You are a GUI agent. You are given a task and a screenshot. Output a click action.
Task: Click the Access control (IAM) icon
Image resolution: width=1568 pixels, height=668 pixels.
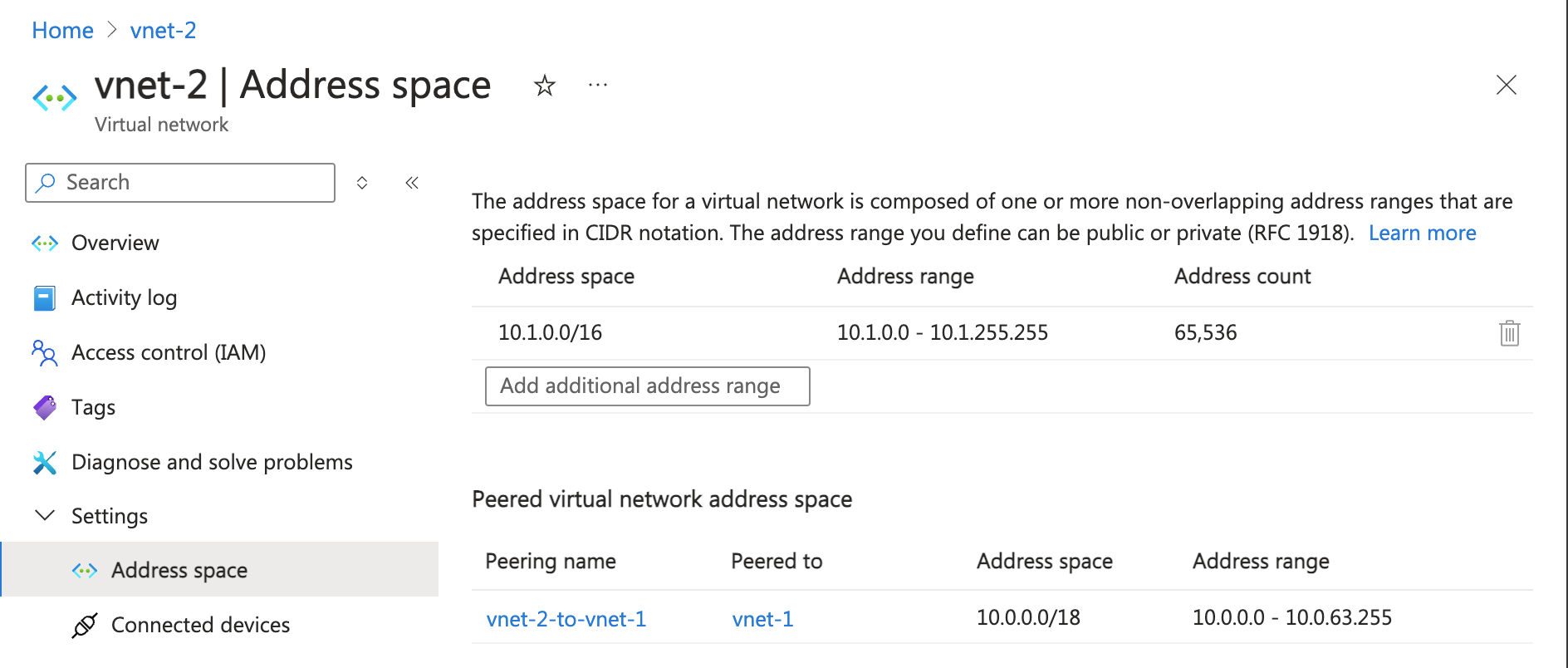[46, 352]
